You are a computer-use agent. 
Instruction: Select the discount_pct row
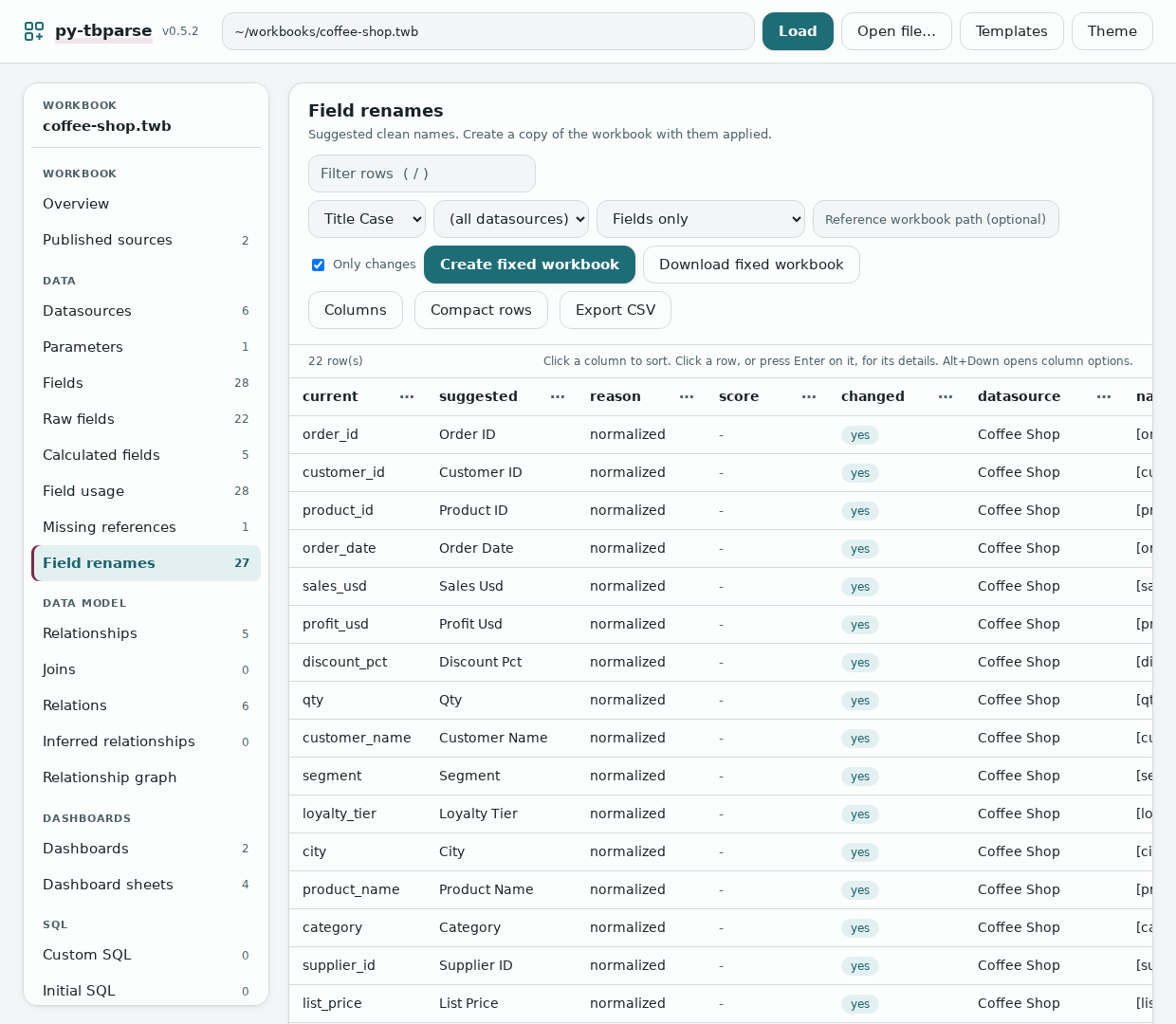click(x=721, y=662)
